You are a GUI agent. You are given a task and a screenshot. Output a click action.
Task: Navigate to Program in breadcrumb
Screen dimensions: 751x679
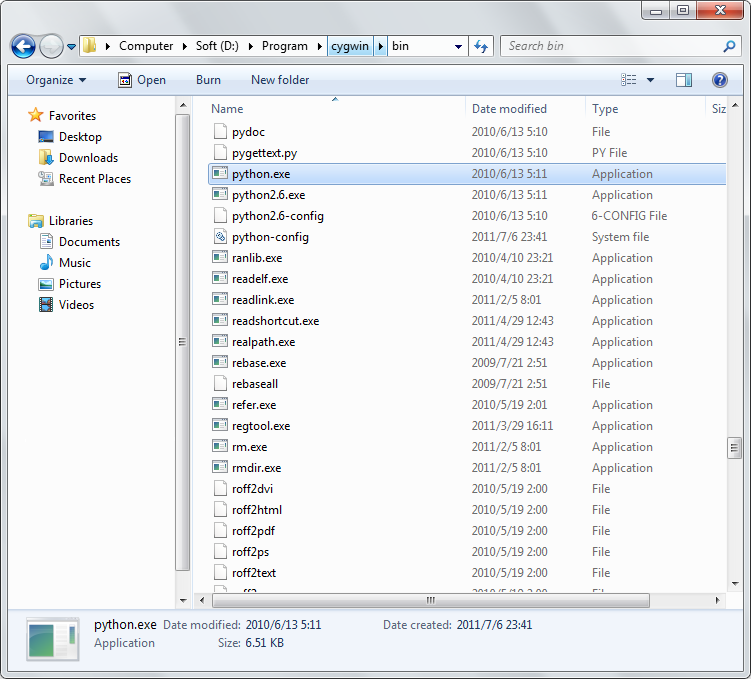(284, 46)
